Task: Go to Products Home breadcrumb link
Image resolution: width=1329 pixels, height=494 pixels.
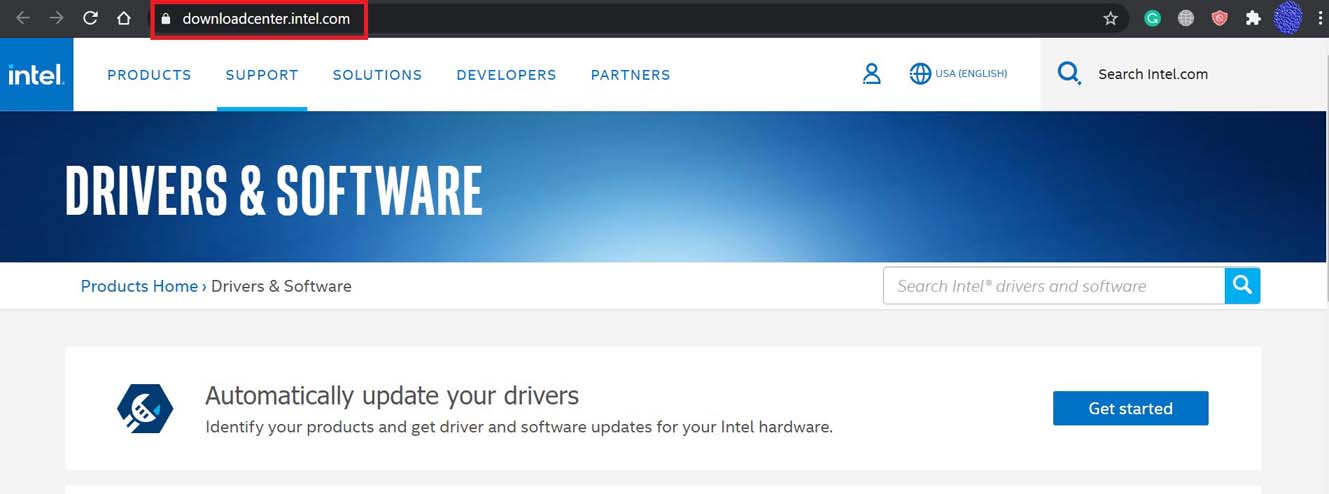Action: [139, 286]
